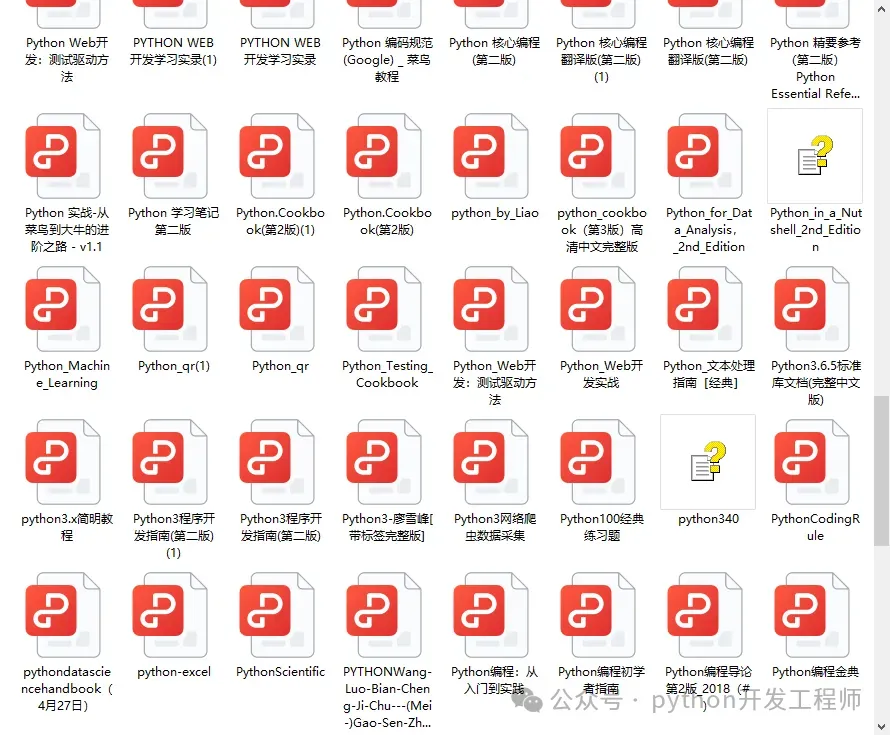Click the Python_Testing_Cookbook file icon
890x735 pixels.
coord(384,309)
